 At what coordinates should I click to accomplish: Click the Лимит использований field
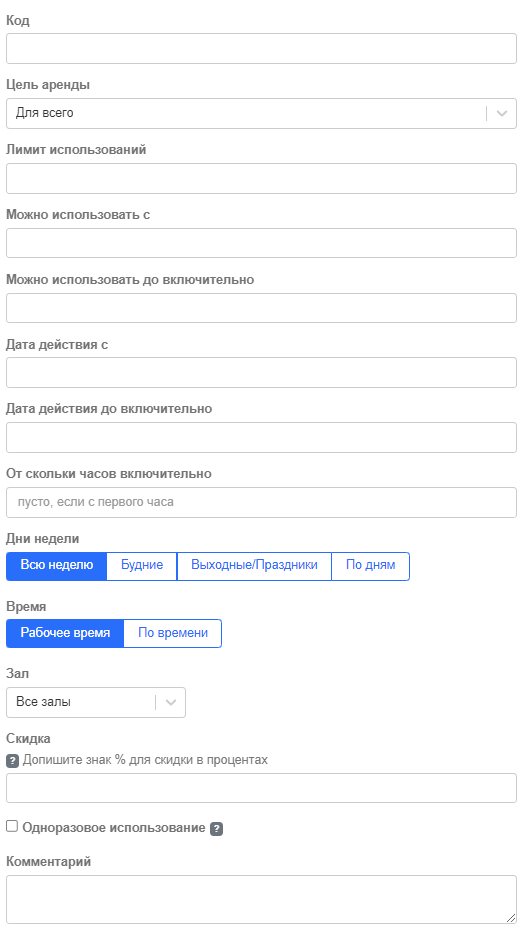click(261, 179)
